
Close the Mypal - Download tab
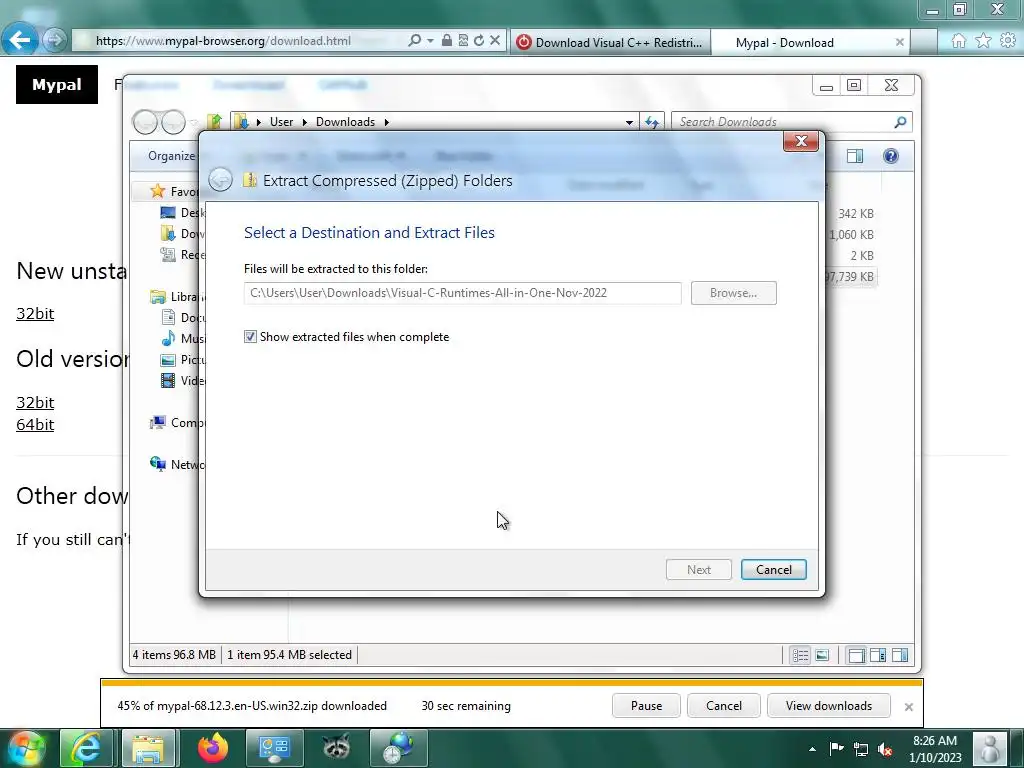tap(899, 42)
